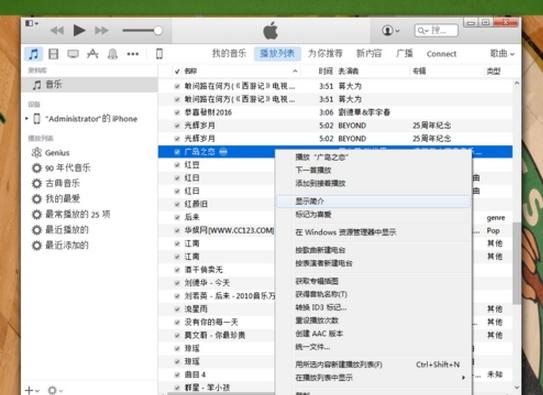Screen dimensions: 543x395
Task: Switch to the Connect tab
Action: [x=441, y=54]
